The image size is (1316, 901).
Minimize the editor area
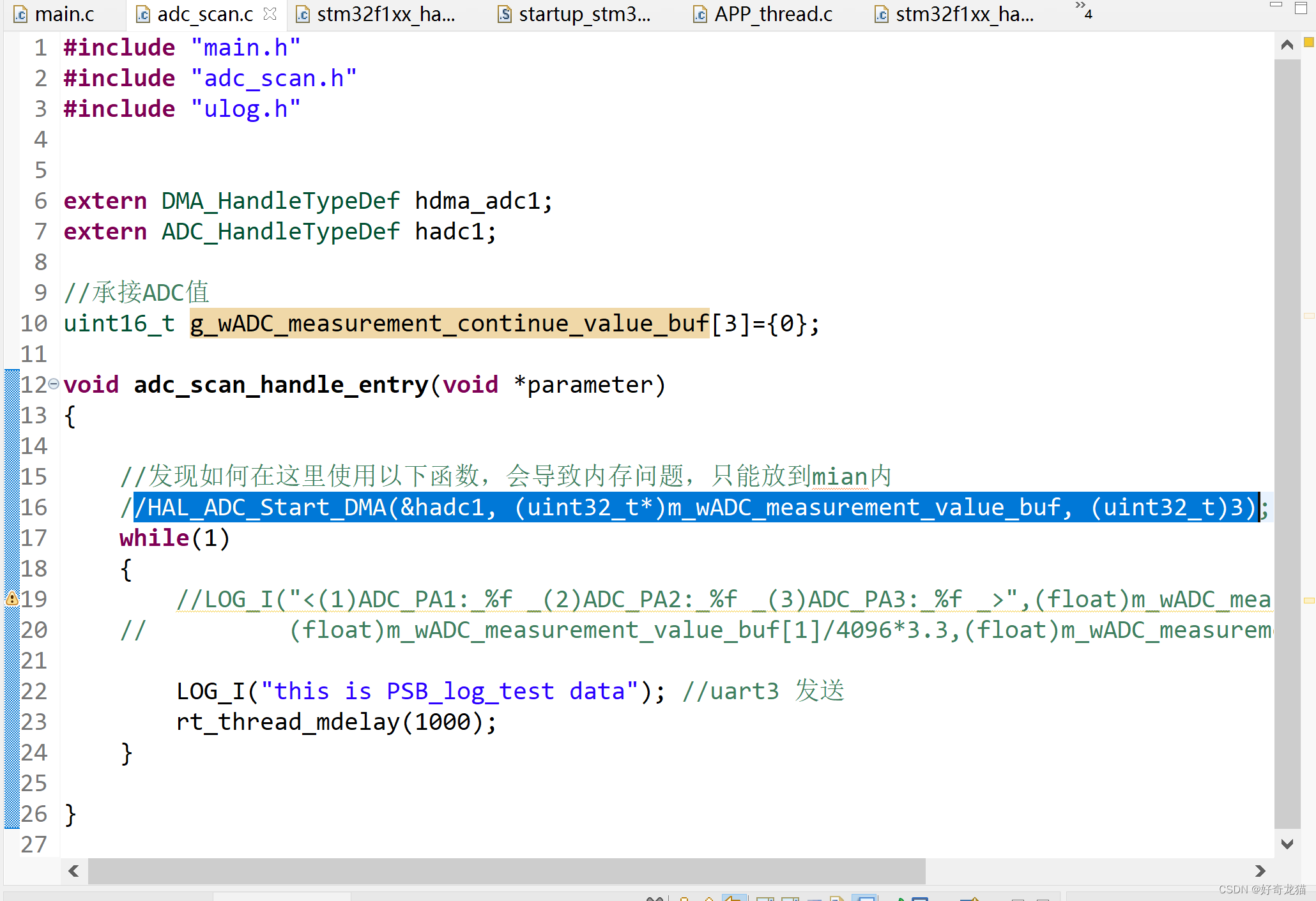(1276, 6)
